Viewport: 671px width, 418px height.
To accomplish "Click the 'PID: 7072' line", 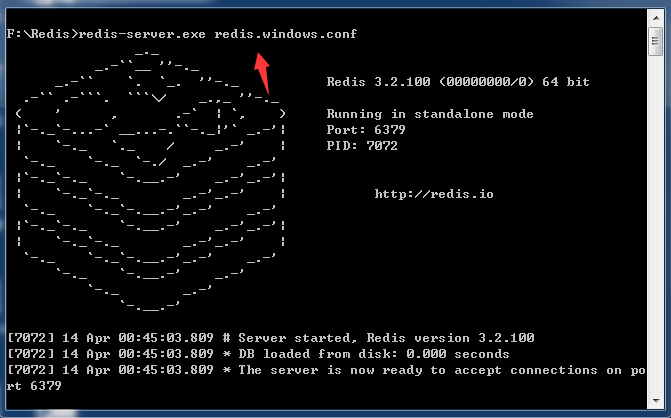I will [362, 145].
